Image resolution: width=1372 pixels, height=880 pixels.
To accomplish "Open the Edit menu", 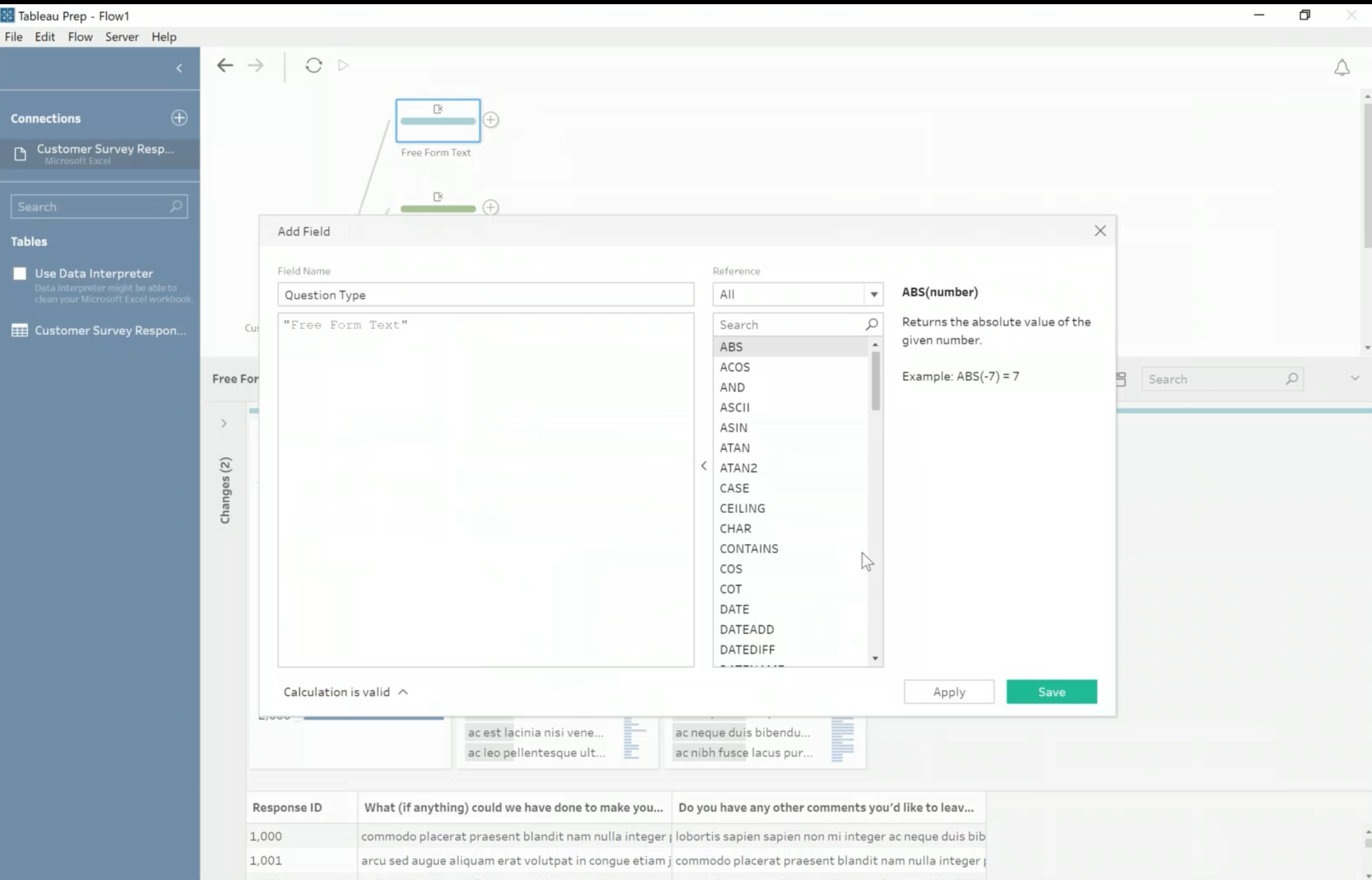I will click(45, 36).
